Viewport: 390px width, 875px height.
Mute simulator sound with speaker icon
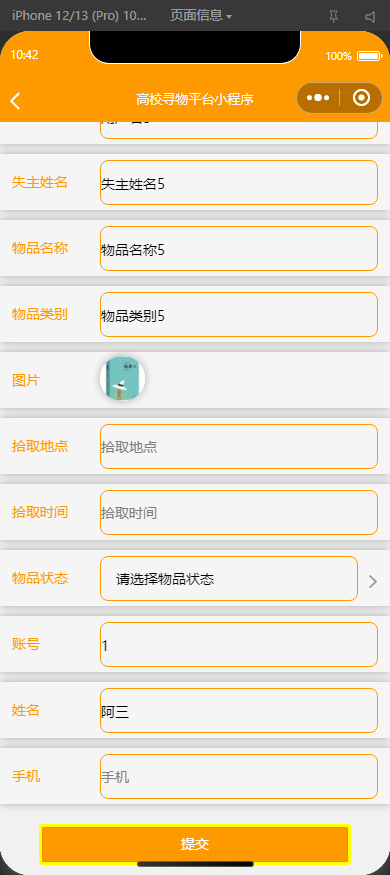coord(370,17)
